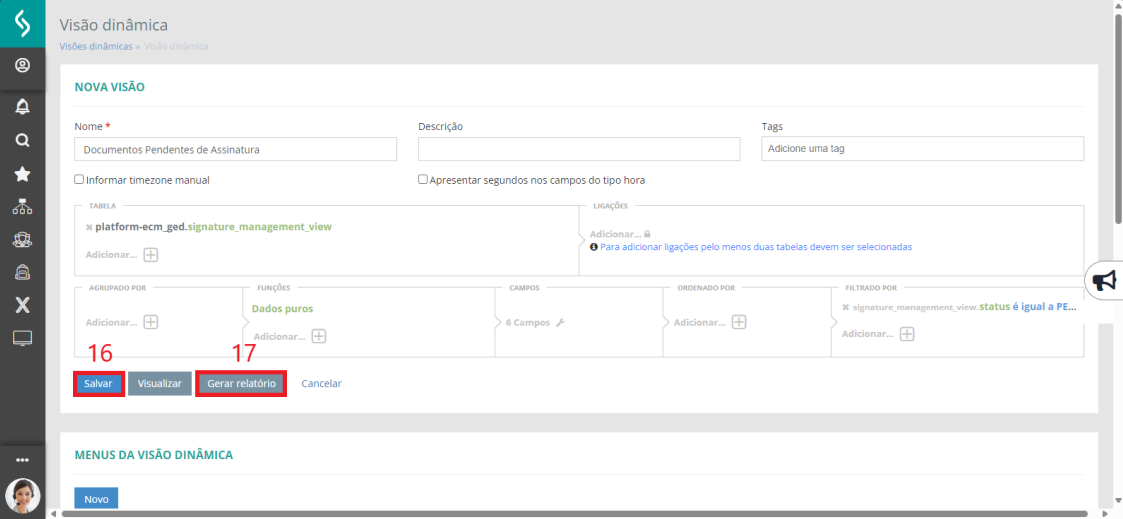Remove signature_management_view table with x icon

(x=89, y=227)
